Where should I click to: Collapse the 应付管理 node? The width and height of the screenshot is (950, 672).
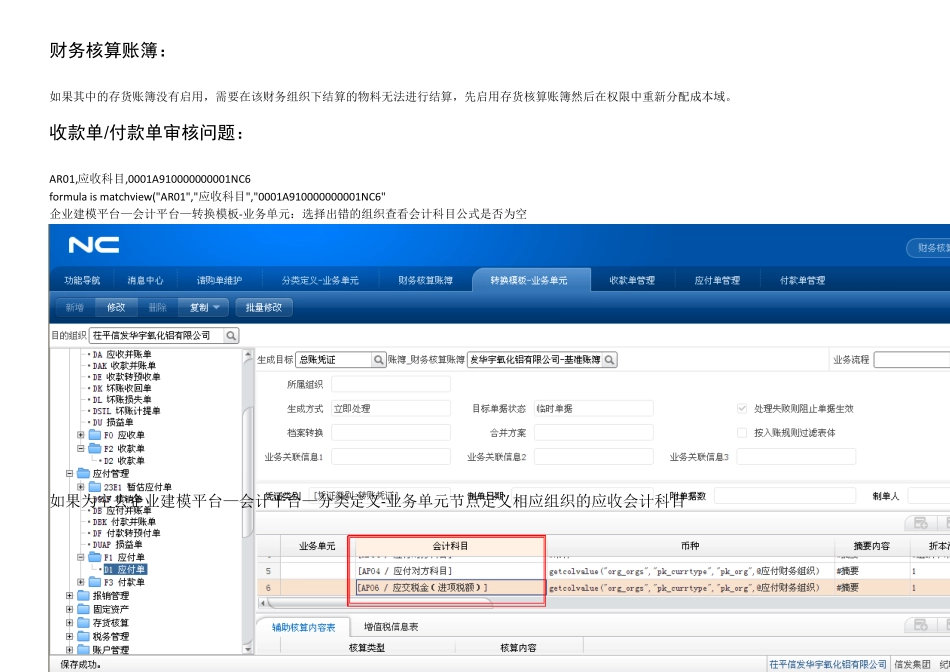point(69,473)
